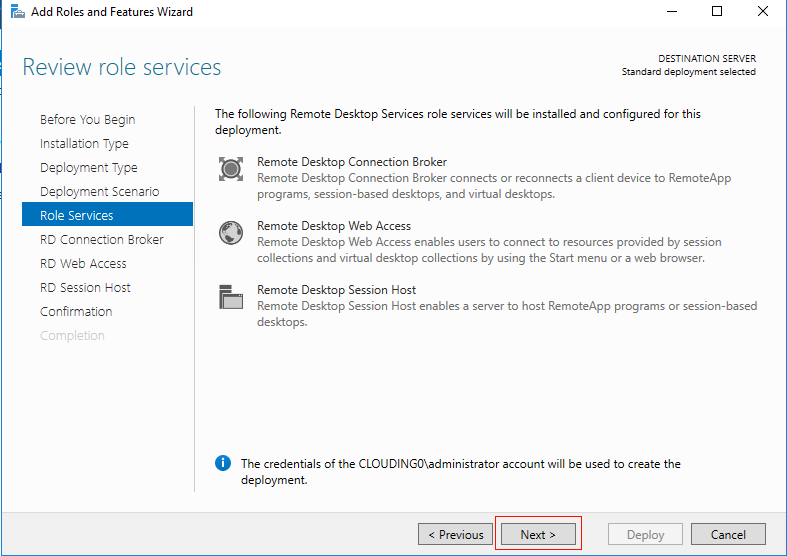Click the CLOUDING0\administrator credentials message
This screenshot has width=787, height=556.
[461, 472]
